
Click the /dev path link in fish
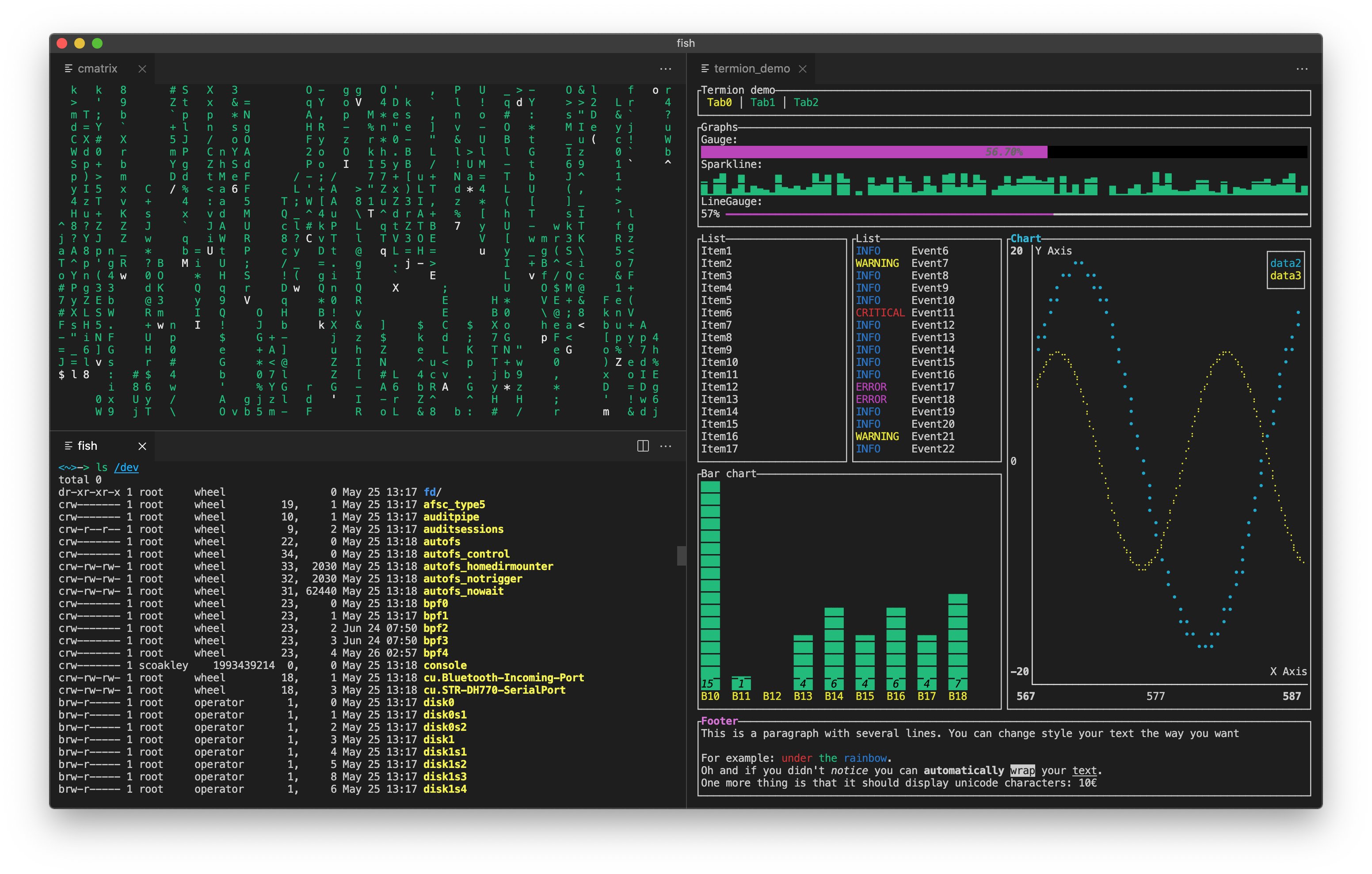126,468
